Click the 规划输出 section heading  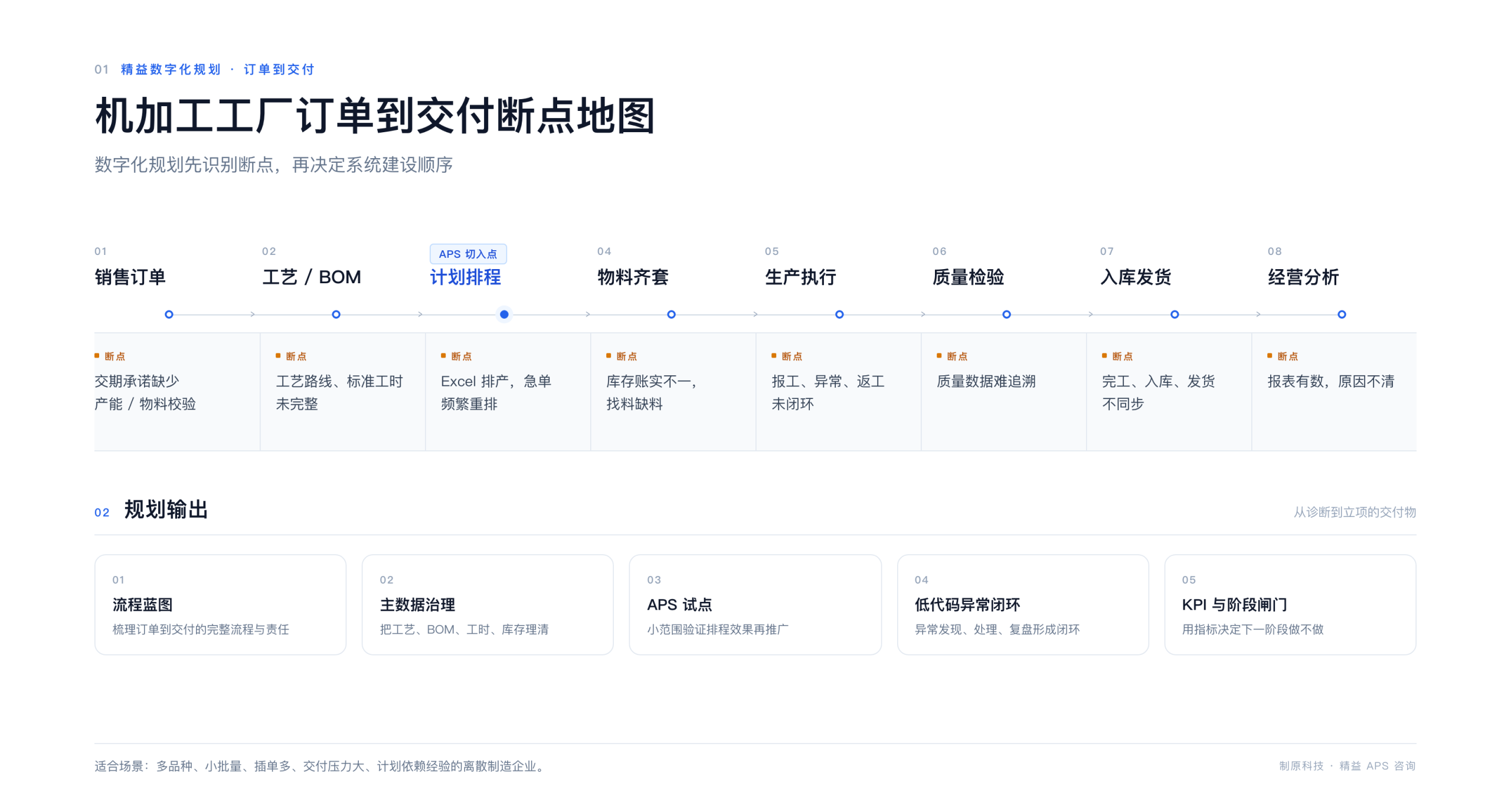pyautogui.click(x=166, y=510)
